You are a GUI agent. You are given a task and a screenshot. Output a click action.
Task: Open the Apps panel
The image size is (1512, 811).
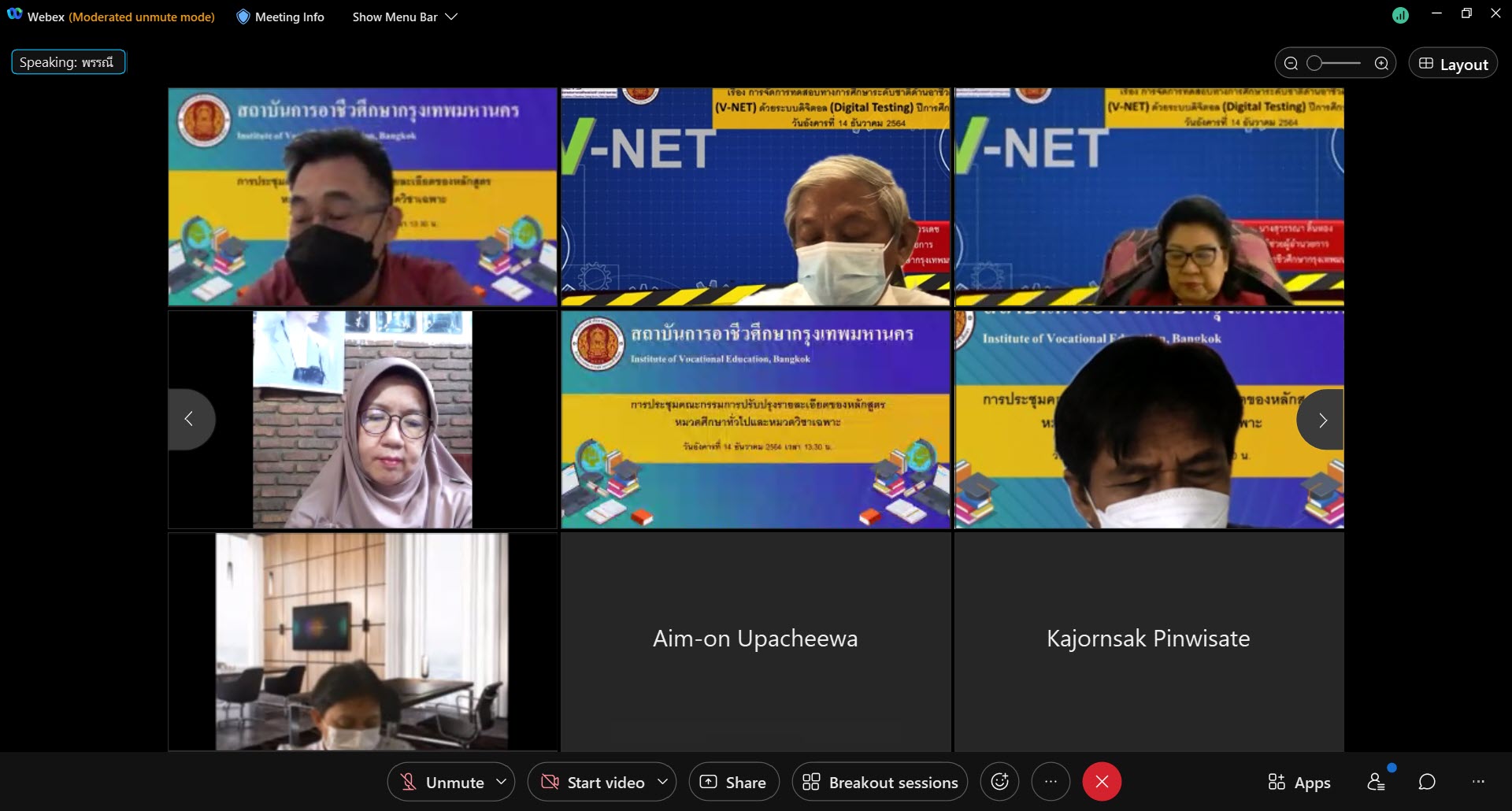tap(1299, 782)
